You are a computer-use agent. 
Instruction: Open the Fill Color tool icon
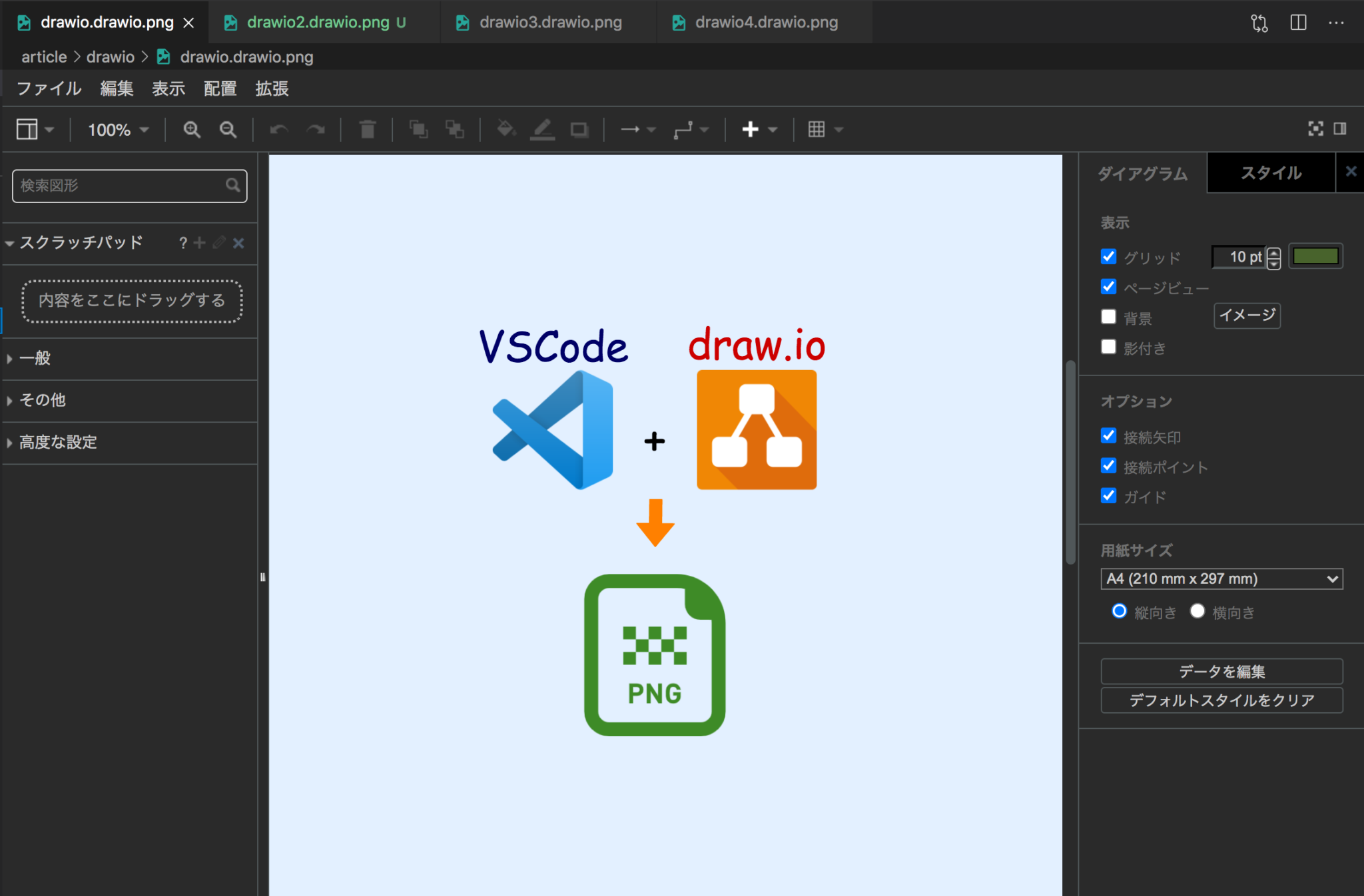pyautogui.click(x=506, y=129)
